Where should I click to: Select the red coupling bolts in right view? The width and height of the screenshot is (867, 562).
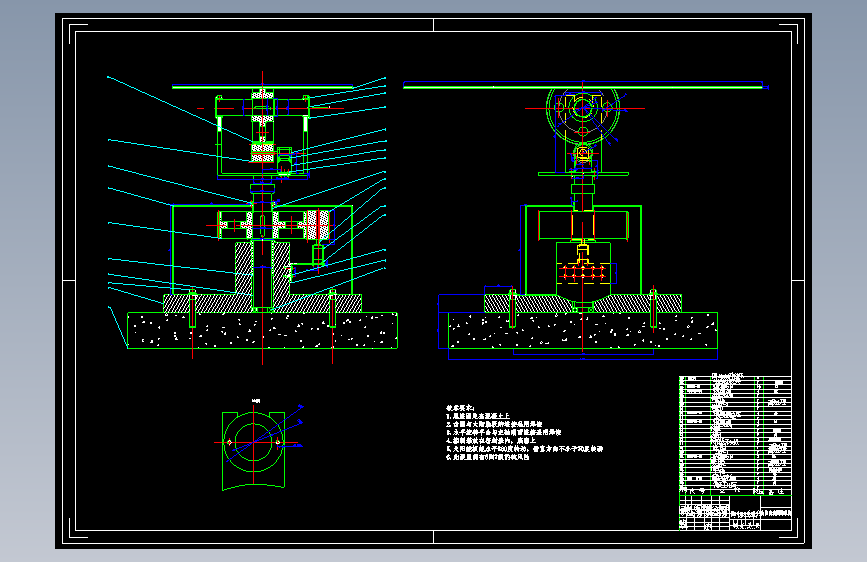tap(583, 272)
